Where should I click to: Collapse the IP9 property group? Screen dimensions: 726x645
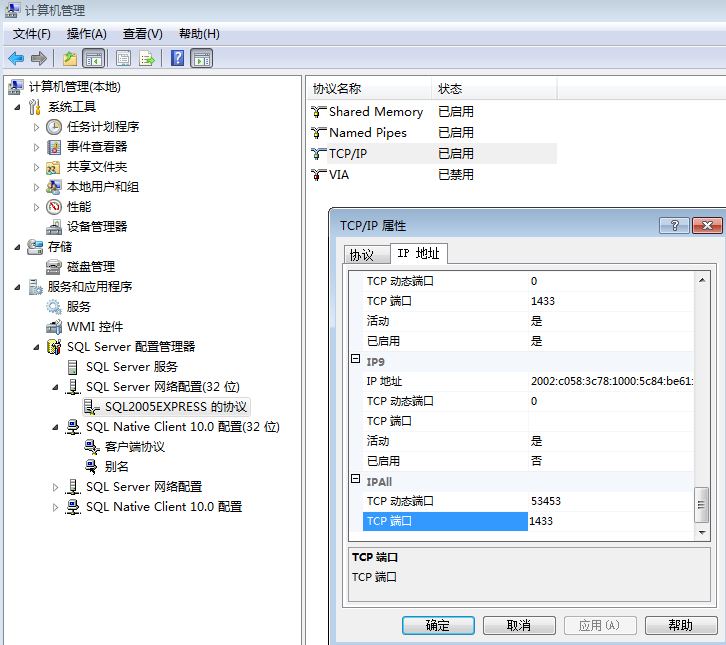[x=356, y=359]
